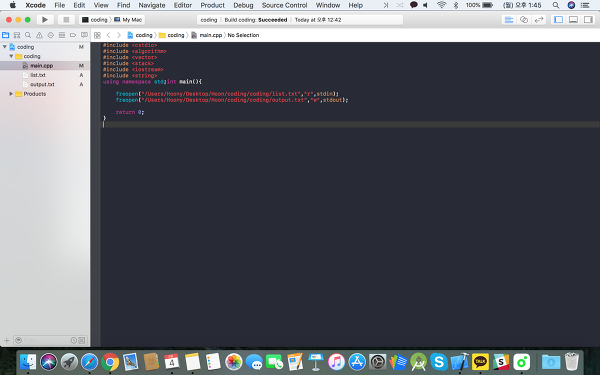The height and width of the screenshot is (375, 600).
Task: Show the Assistant editor
Action: click(x=524, y=20)
